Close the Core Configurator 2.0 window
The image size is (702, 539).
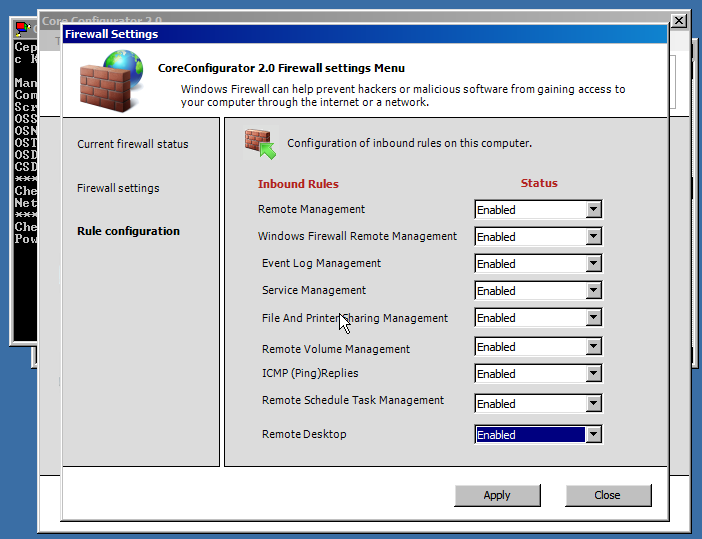click(x=679, y=21)
